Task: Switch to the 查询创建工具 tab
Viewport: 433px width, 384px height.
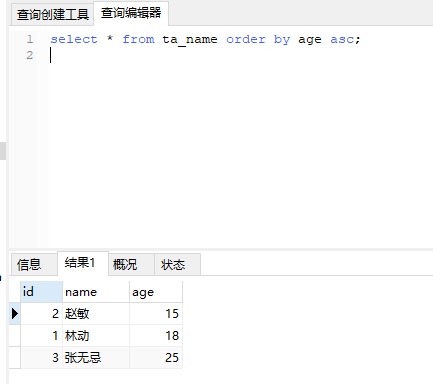Action: pyautogui.click(x=52, y=14)
